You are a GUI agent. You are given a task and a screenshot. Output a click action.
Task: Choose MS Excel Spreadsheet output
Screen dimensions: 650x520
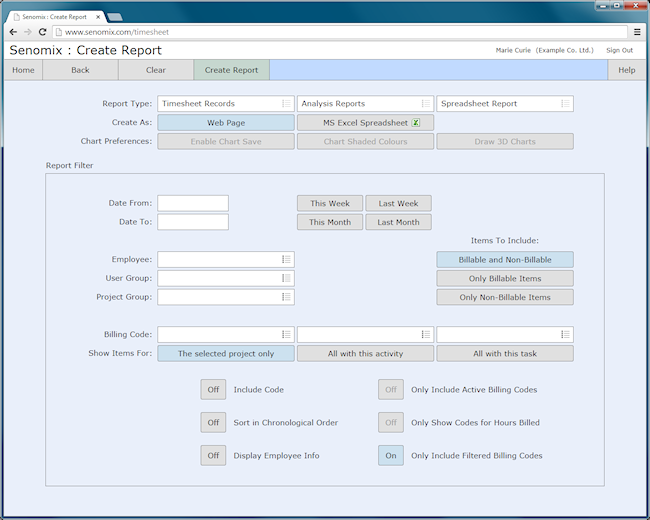click(365, 123)
